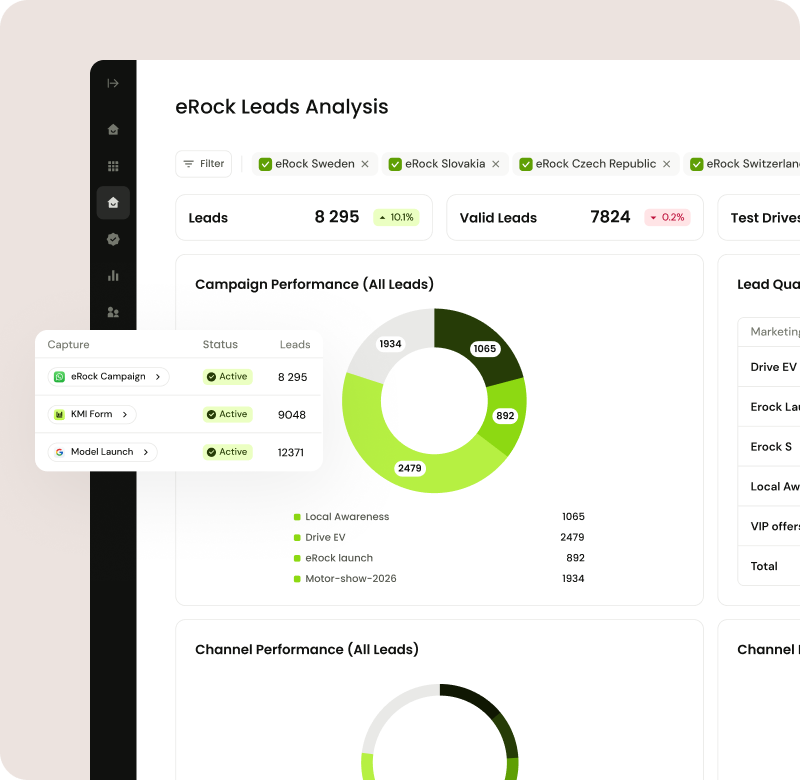Image resolution: width=800 pixels, height=780 pixels.
Task: Uncheck the eRock Slovakia checkbox
Action: [x=395, y=164]
